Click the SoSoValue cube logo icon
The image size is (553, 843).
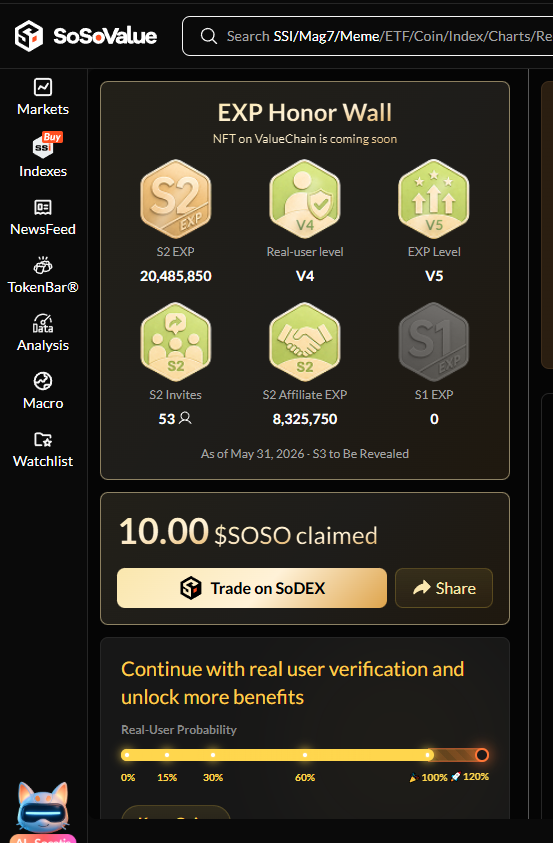tap(28, 36)
